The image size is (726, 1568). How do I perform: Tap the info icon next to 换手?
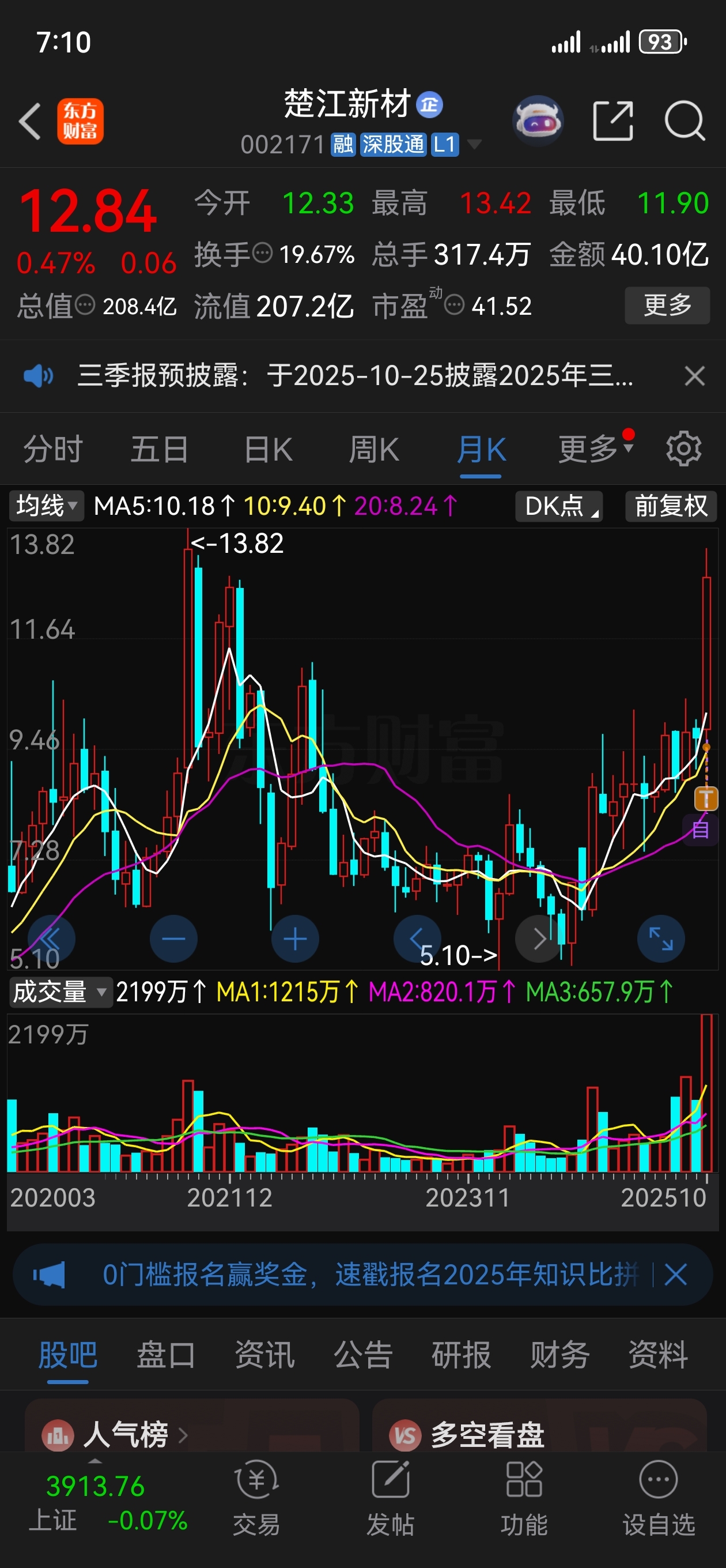[262, 252]
